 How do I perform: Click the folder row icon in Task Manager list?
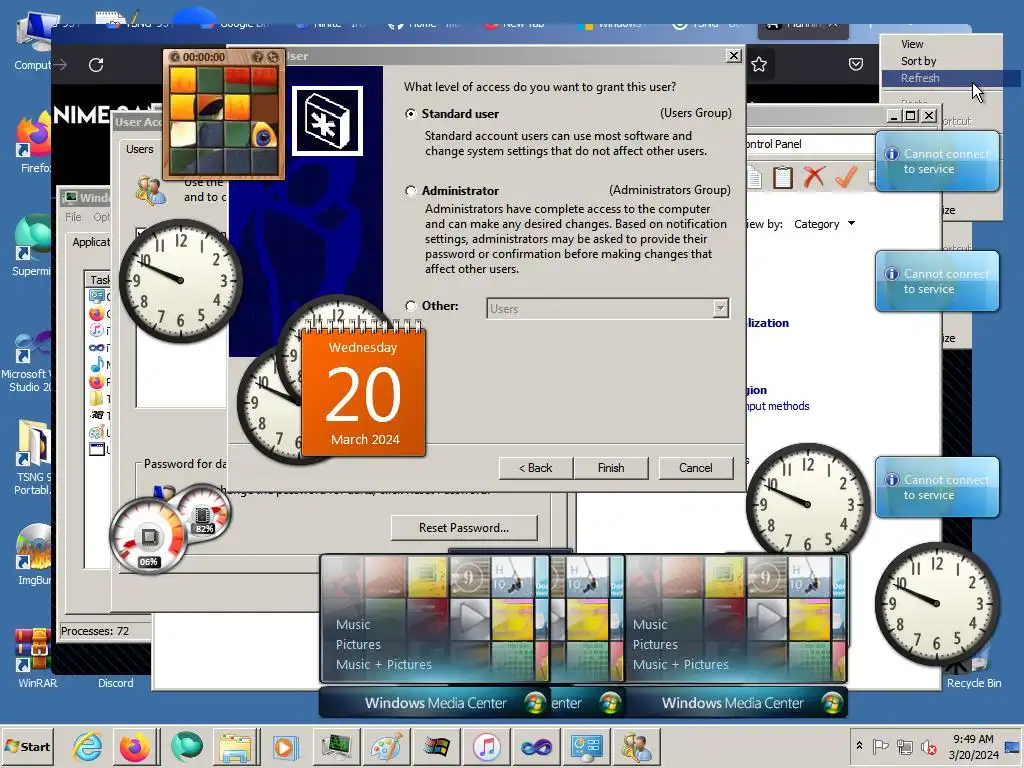[x=96, y=398]
